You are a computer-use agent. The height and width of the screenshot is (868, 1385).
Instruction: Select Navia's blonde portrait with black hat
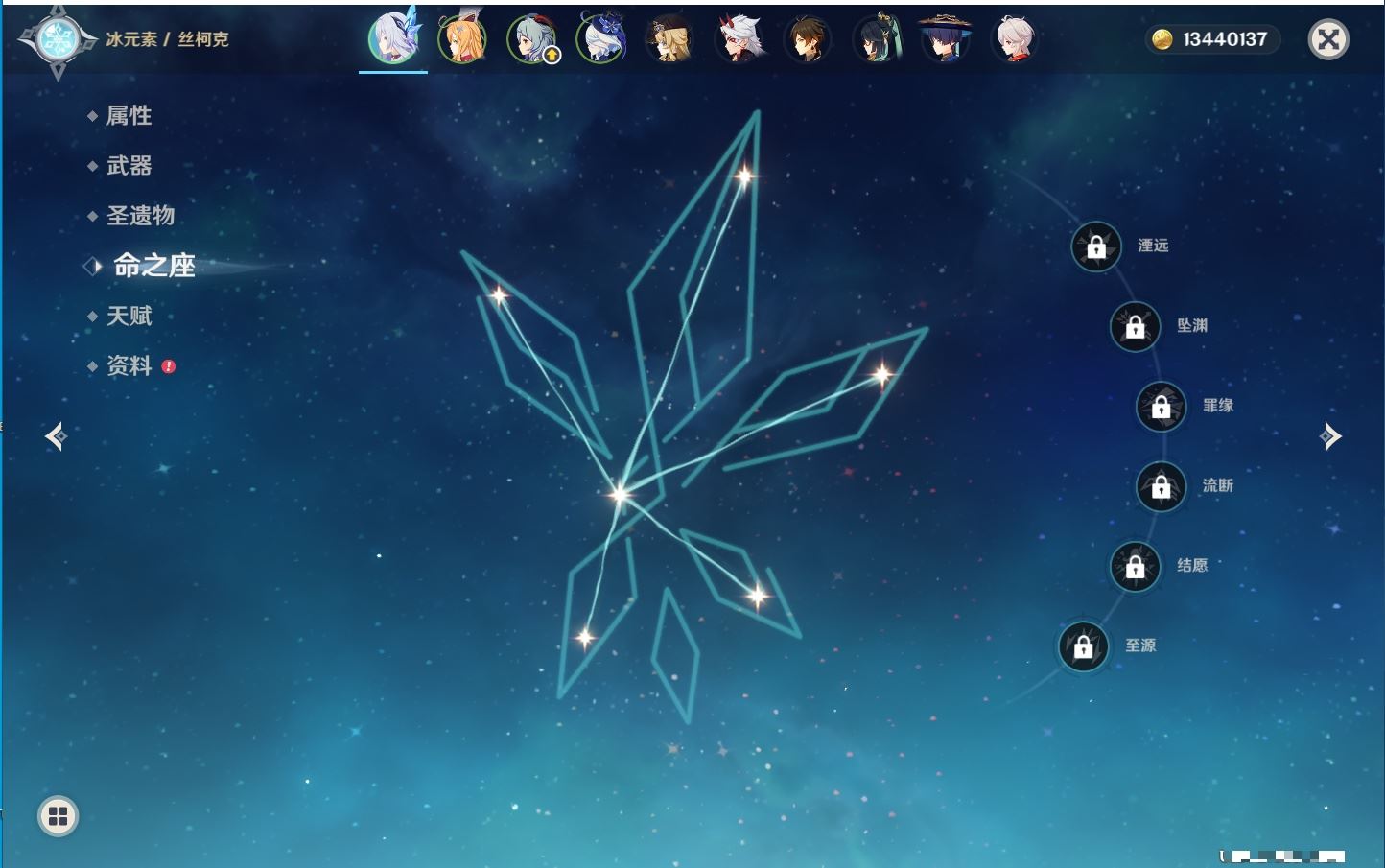[x=670, y=39]
